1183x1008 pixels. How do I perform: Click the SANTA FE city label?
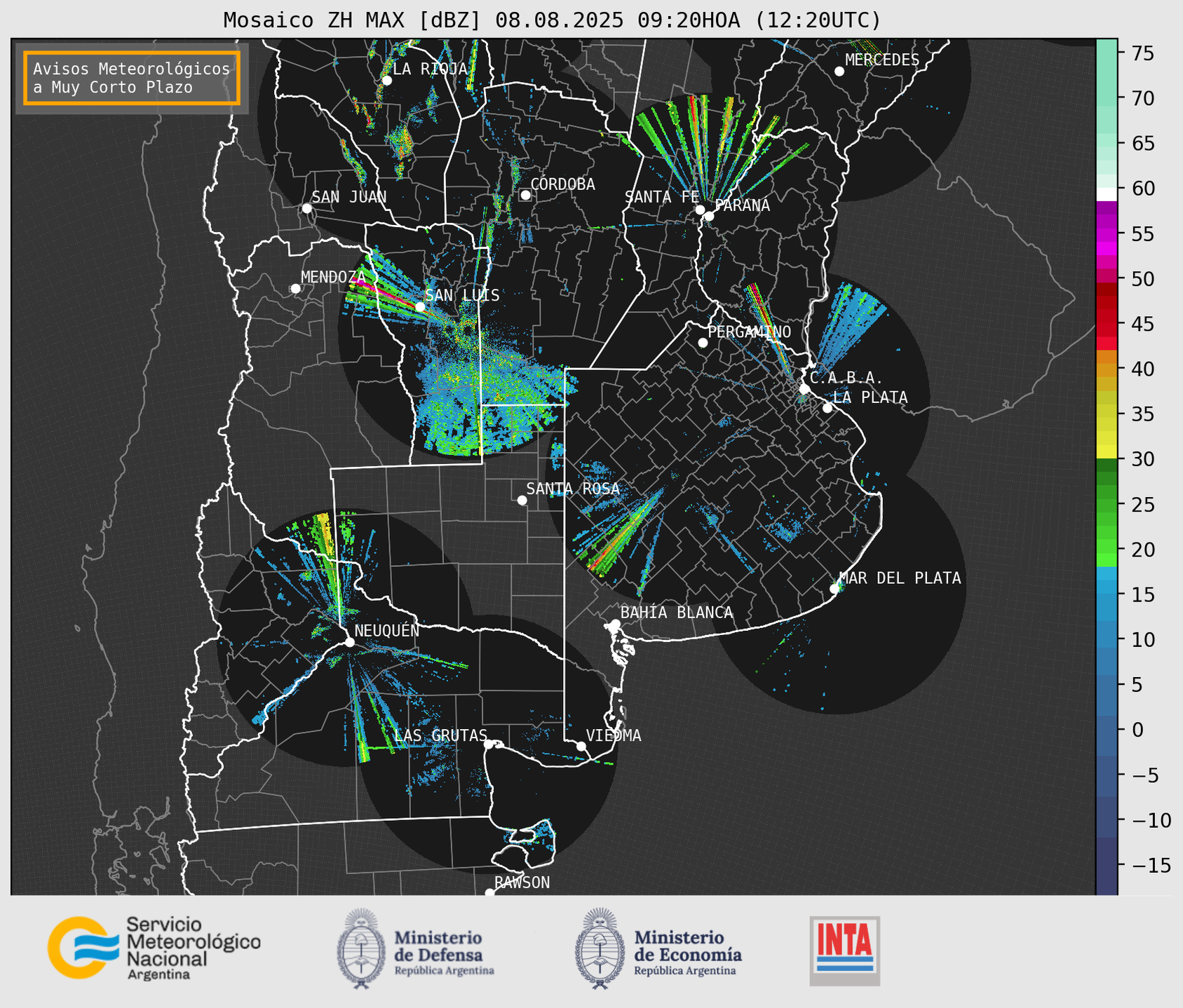(662, 197)
